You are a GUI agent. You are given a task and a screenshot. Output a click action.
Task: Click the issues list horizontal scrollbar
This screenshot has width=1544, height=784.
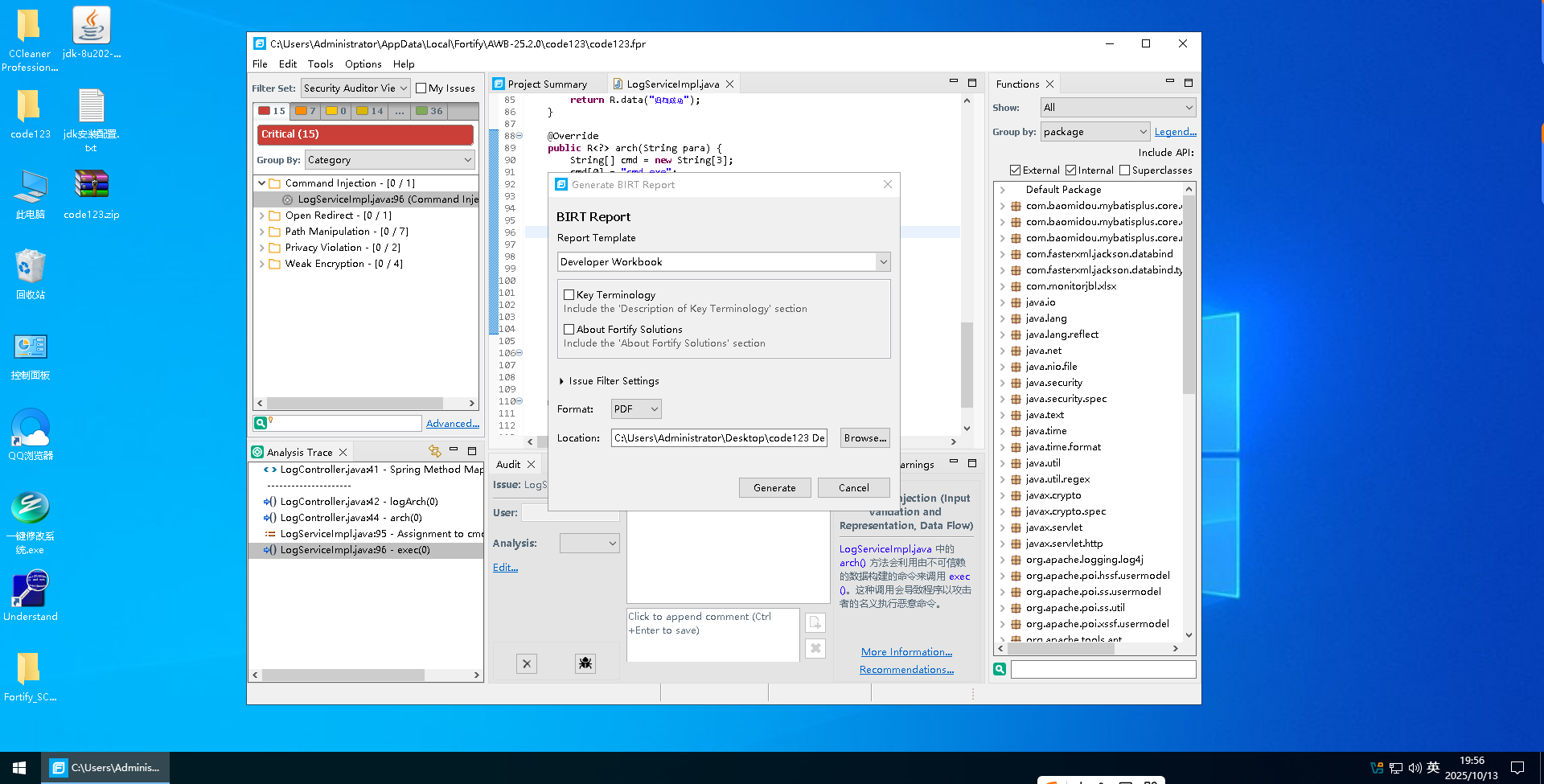355,404
